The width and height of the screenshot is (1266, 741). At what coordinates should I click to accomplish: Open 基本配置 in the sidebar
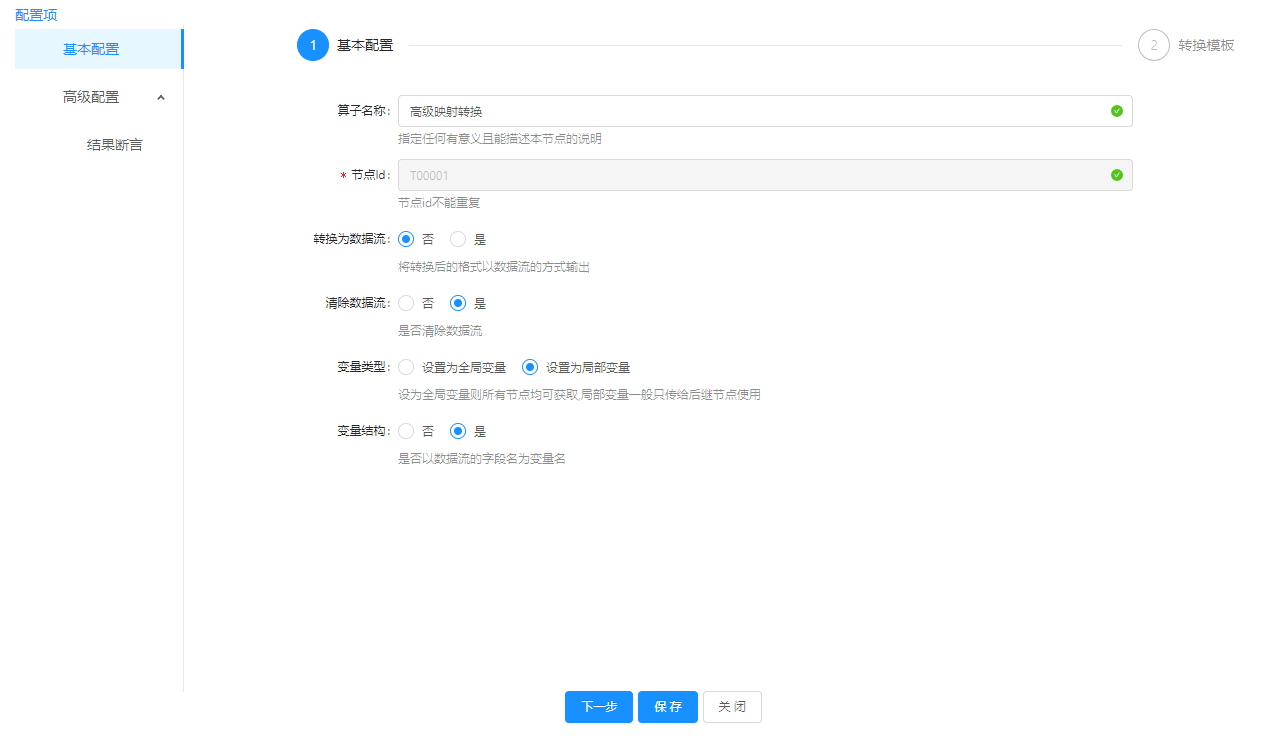(x=91, y=49)
